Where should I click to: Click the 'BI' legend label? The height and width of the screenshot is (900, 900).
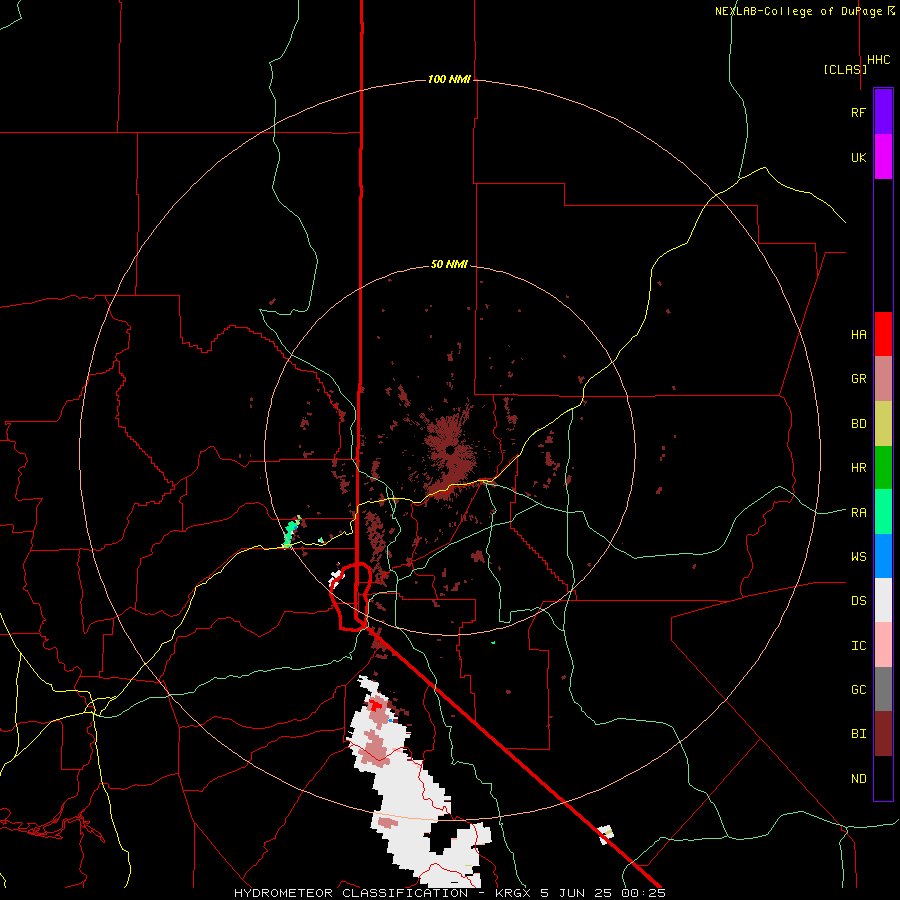[858, 734]
